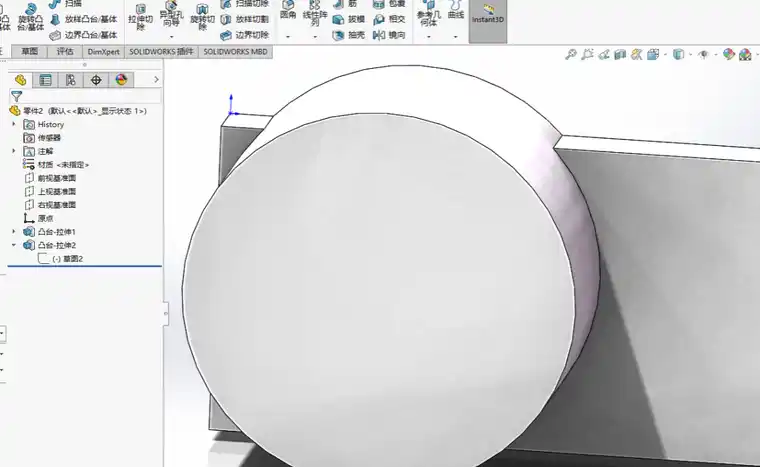Select the 镜向 mirror tool
The image size is (760, 467).
tap(389, 35)
